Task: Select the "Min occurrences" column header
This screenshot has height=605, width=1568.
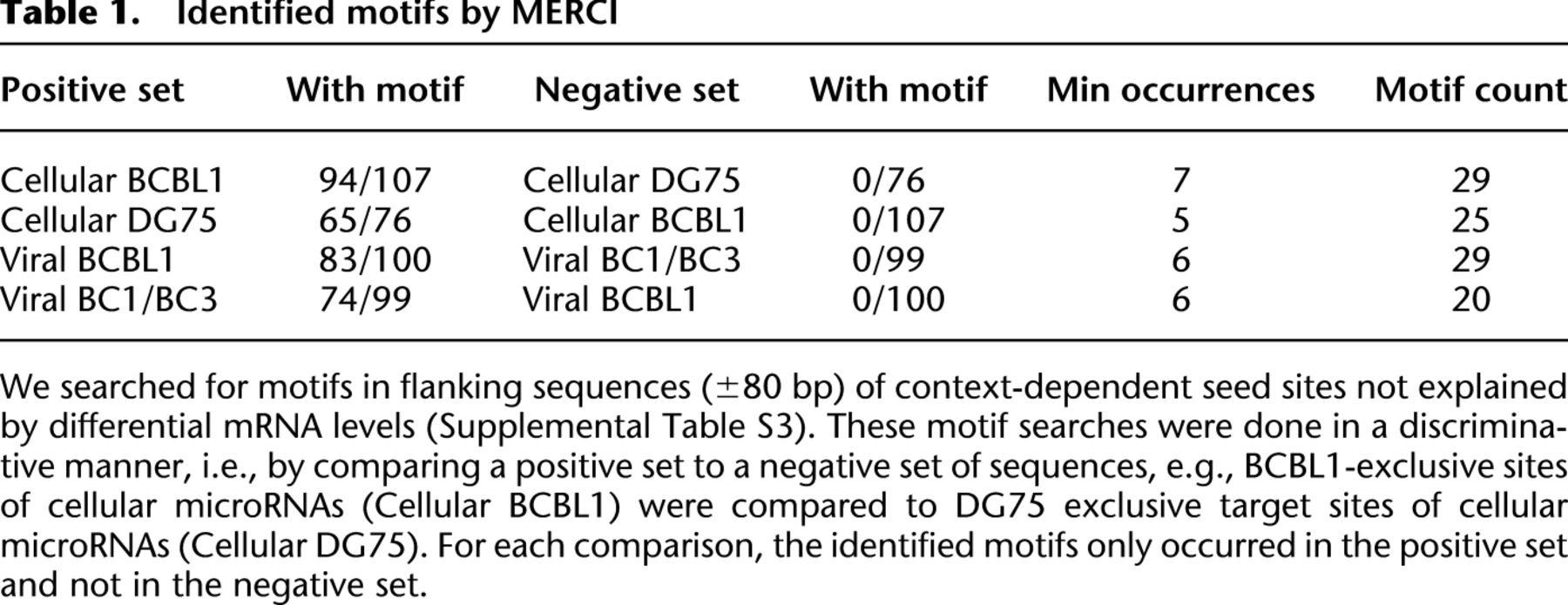Action: pyautogui.click(x=1180, y=90)
